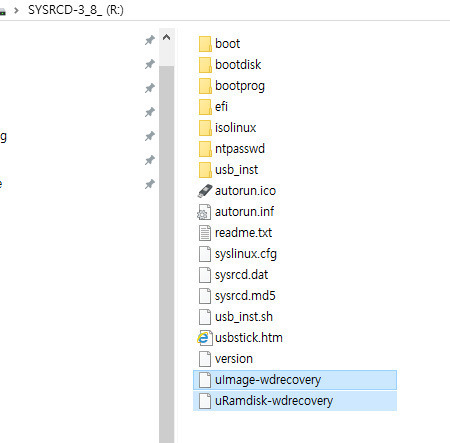Select the usb_inst.sh file icon
450x443 pixels.
tap(205, 317)
